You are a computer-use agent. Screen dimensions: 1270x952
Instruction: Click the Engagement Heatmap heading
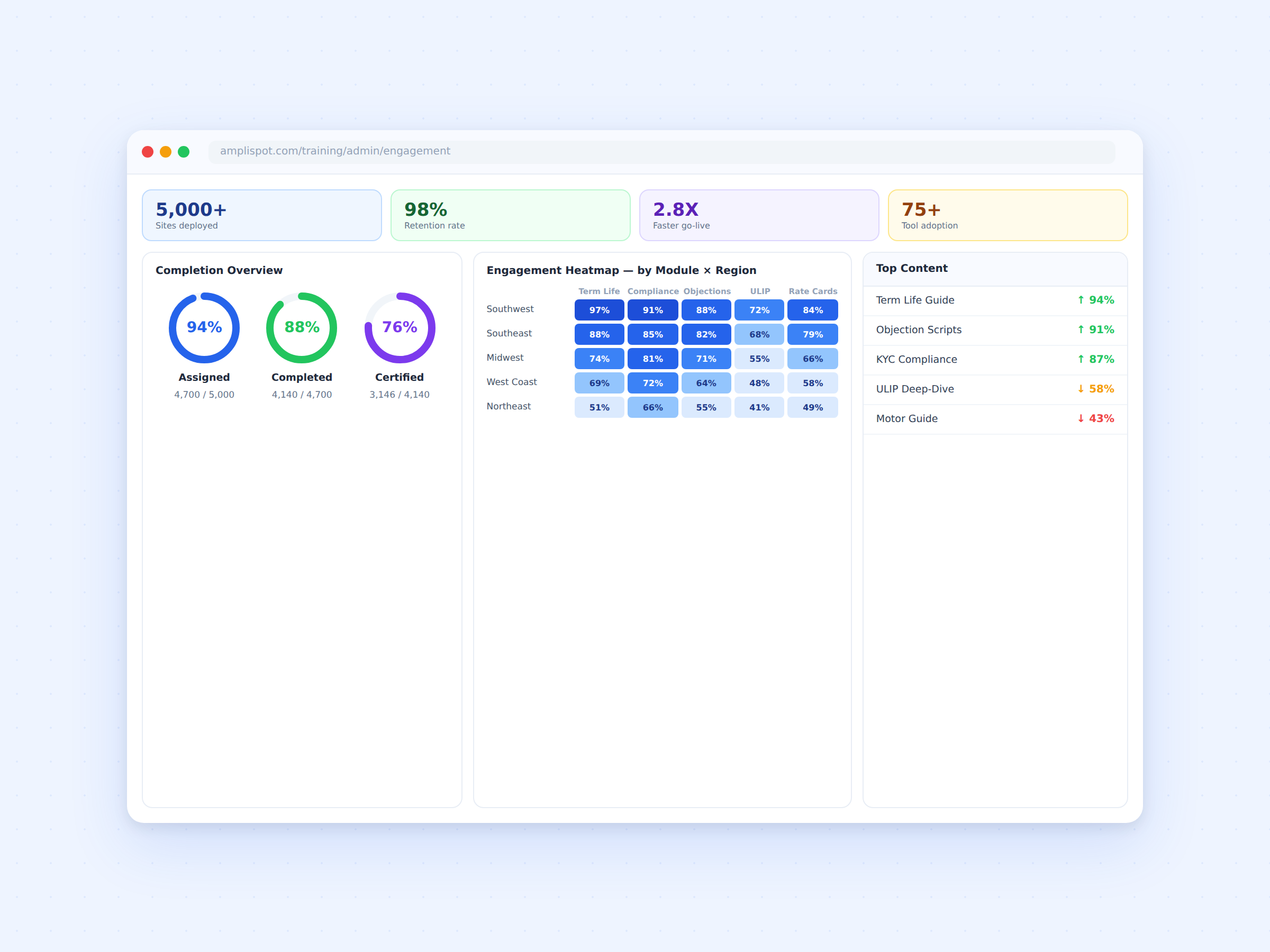click(621, 270)
